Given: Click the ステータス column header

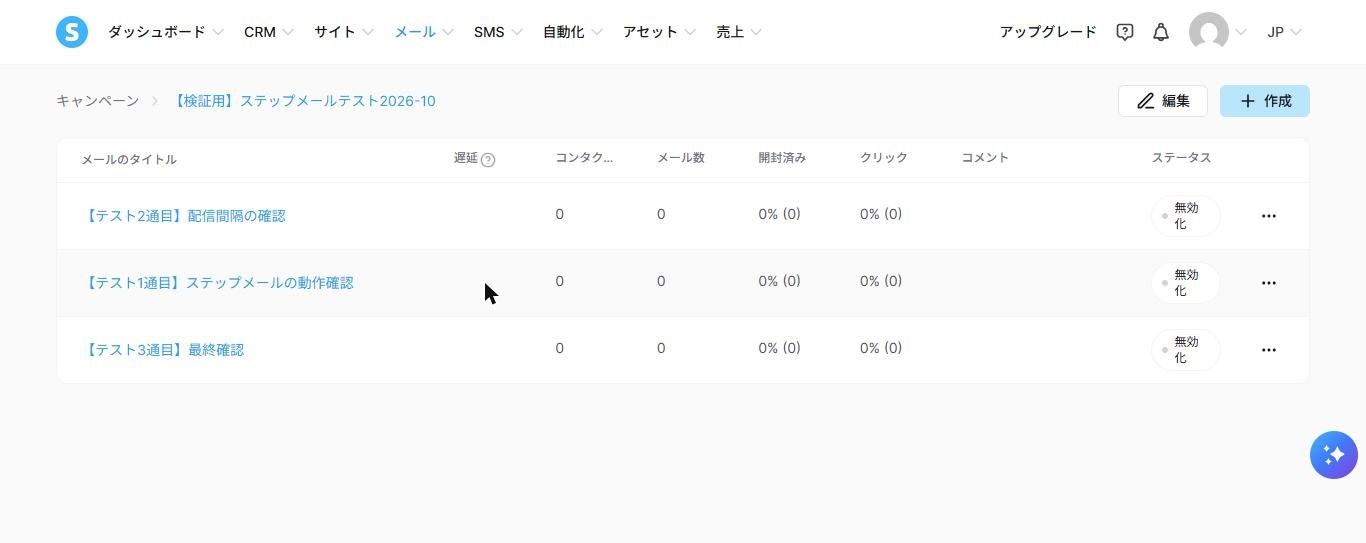Looking at the screenshot, I should click(1181, 158).
